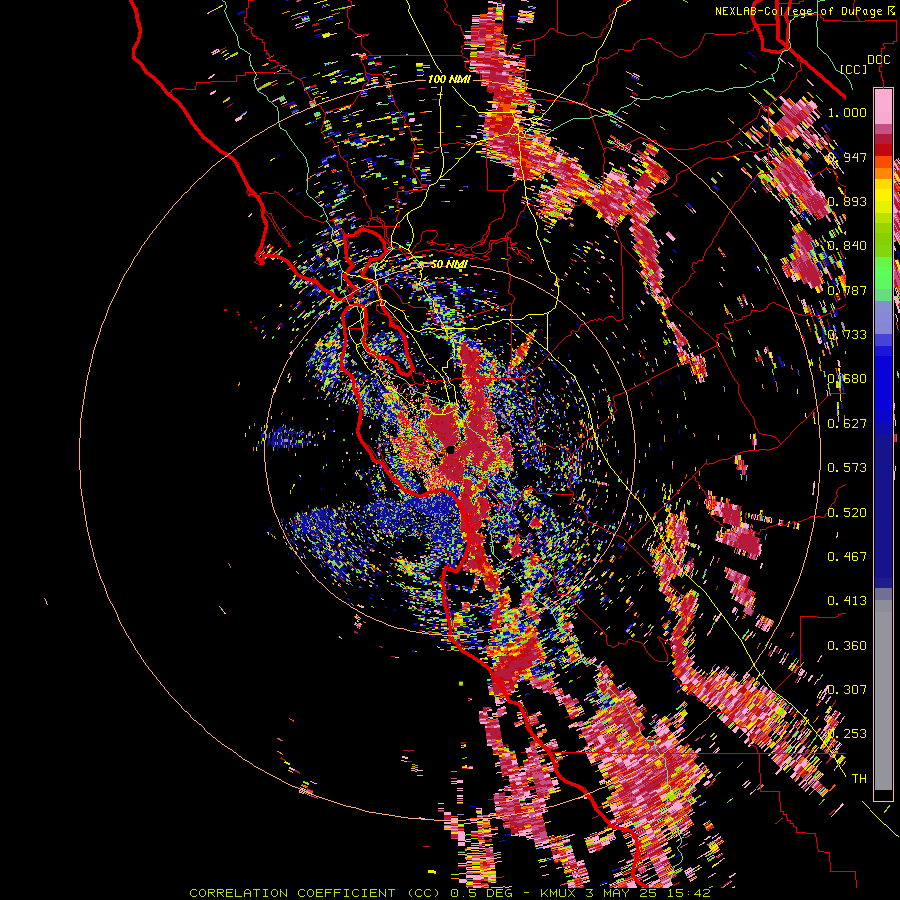Select the 0.573 scale value
Viewport: 900px width, 900px height.
(x=847, y=467)
